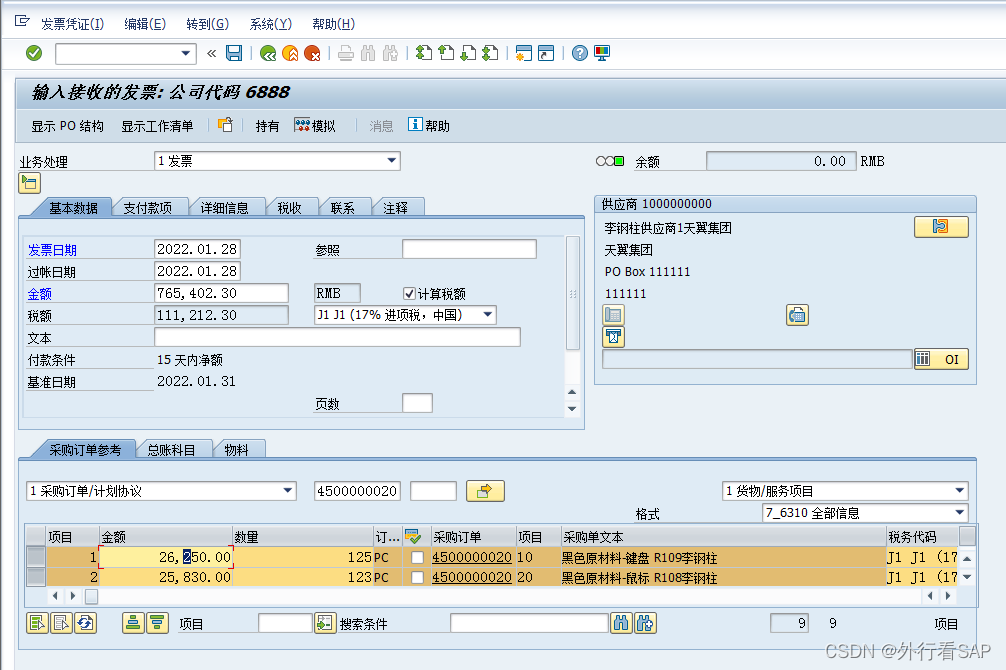Toggle the 计算税额 checkbox
This screenshot has height=670, width=1006.
(409, 294)
